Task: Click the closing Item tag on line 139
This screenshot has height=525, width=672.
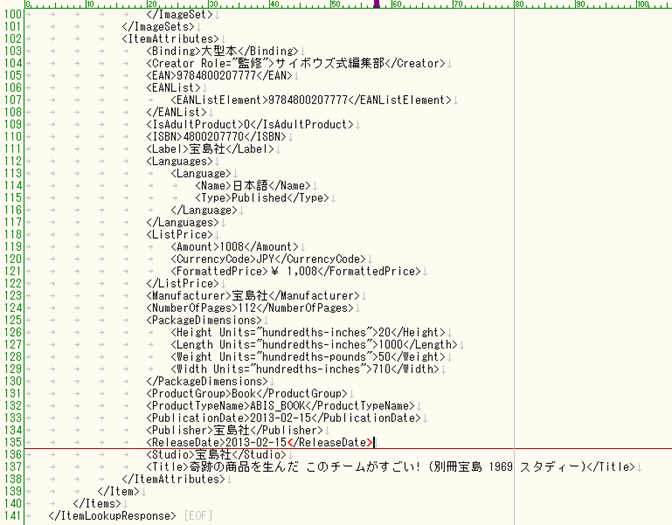Action: (x=118, y=491)
